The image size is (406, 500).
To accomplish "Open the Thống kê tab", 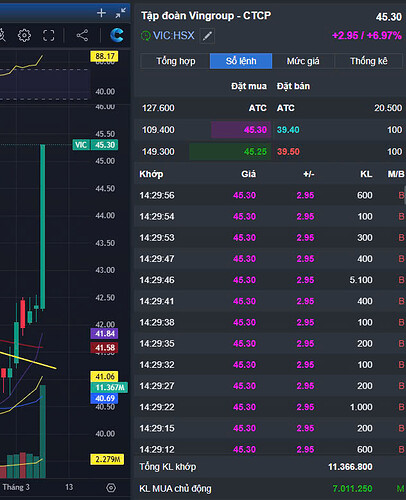I will coord(368,61).
